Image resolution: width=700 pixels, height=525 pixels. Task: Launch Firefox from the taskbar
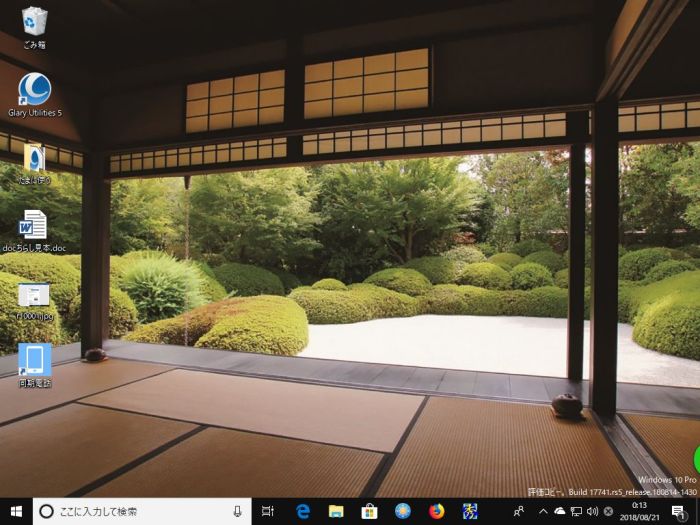pyautogui.click(x=436, y=511)
